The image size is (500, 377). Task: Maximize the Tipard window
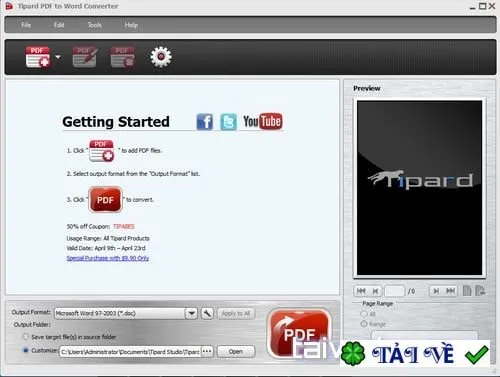[482, 6]
